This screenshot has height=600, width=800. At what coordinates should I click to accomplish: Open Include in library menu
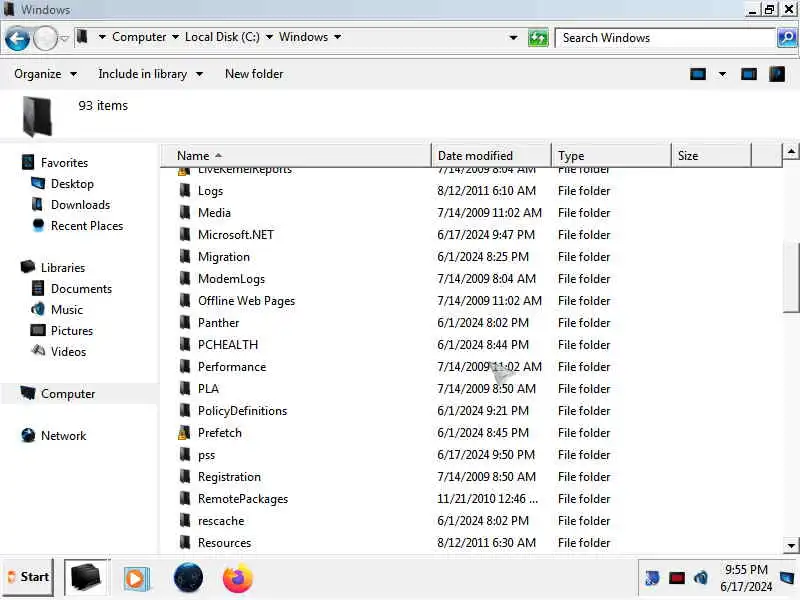point(151,74)
